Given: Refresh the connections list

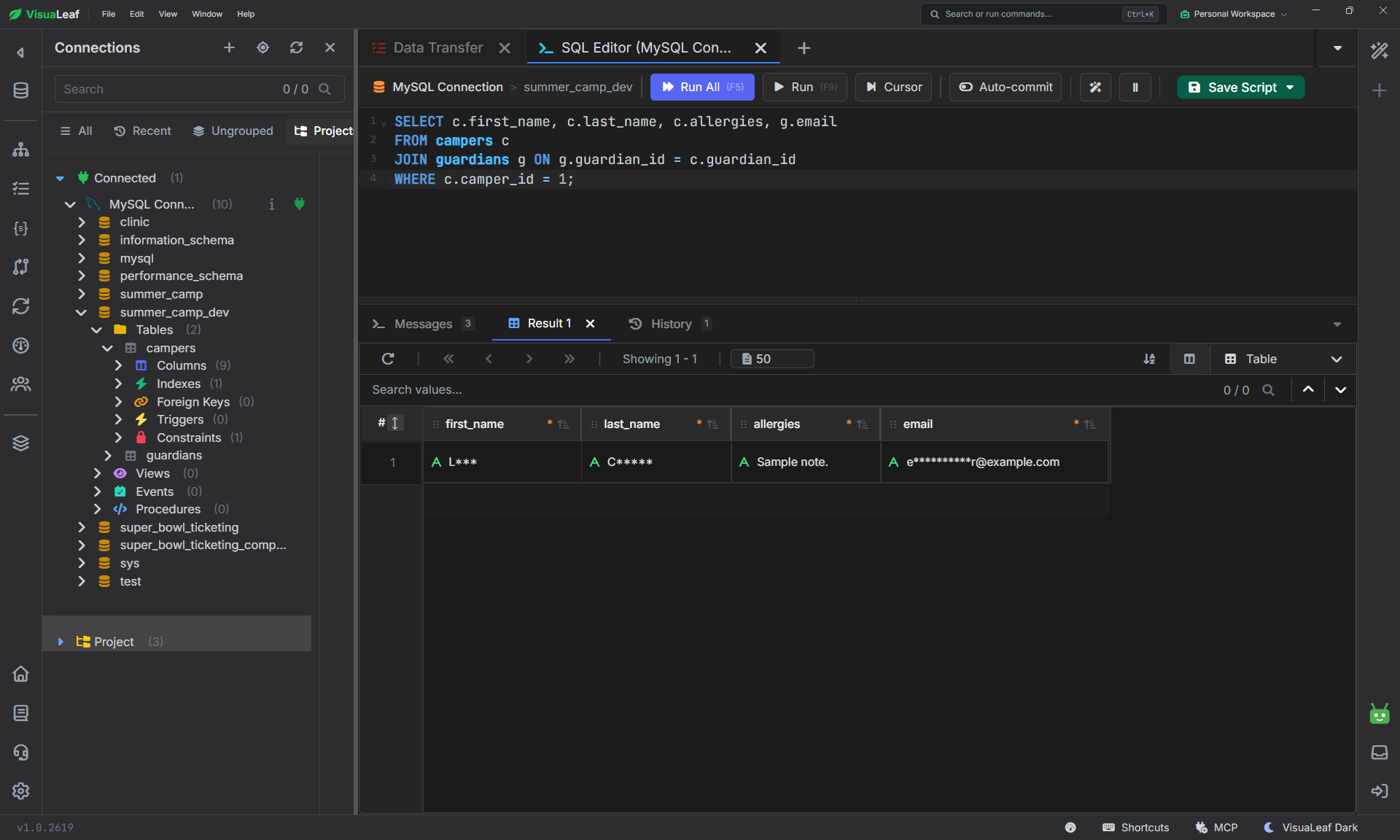Looking at the screenshot, I should coord(296,47).
